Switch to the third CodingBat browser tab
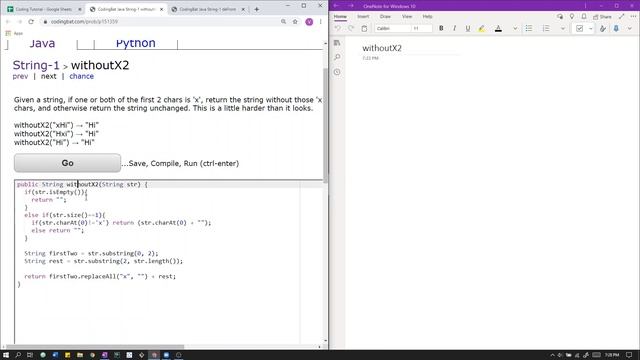 (208, 9)
